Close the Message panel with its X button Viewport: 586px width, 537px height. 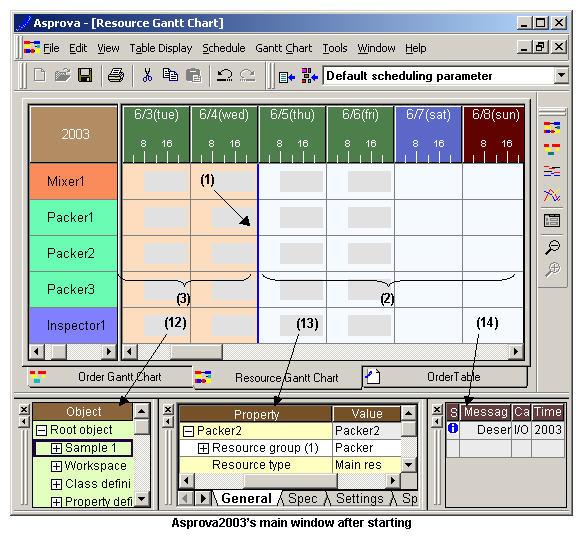pos(437,410)
